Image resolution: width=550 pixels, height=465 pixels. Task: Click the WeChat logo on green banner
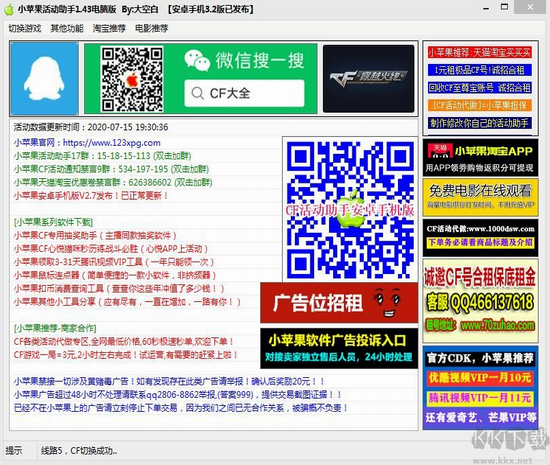pyautogui.click(x=197, y=60)
